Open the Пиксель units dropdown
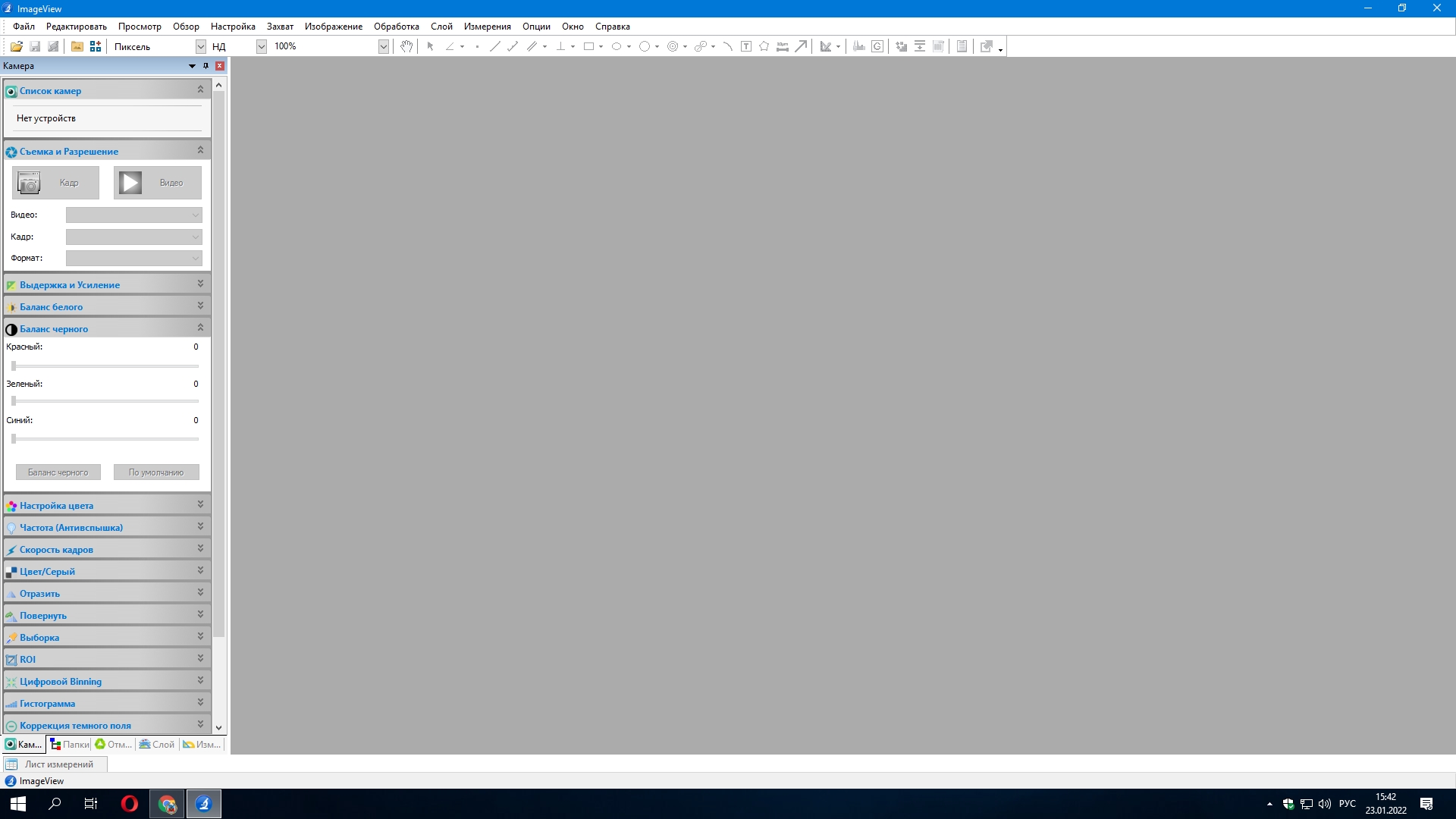1456x819 pixels. tap(200, 46)
